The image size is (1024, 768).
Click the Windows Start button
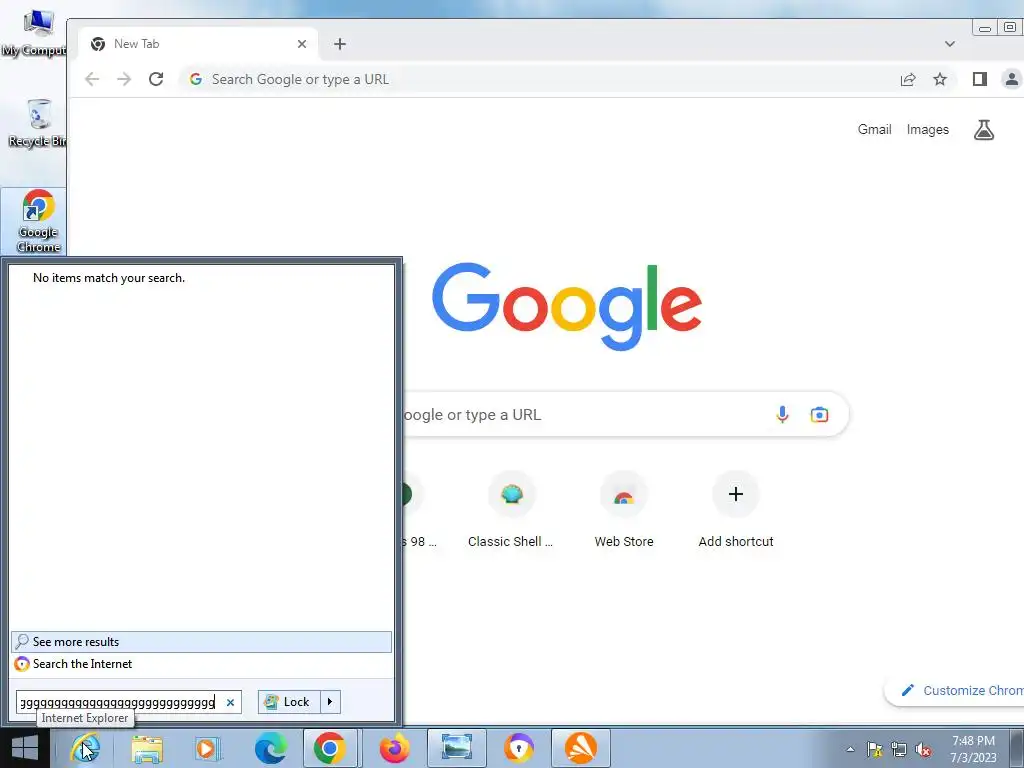click(x=25, y=748)
